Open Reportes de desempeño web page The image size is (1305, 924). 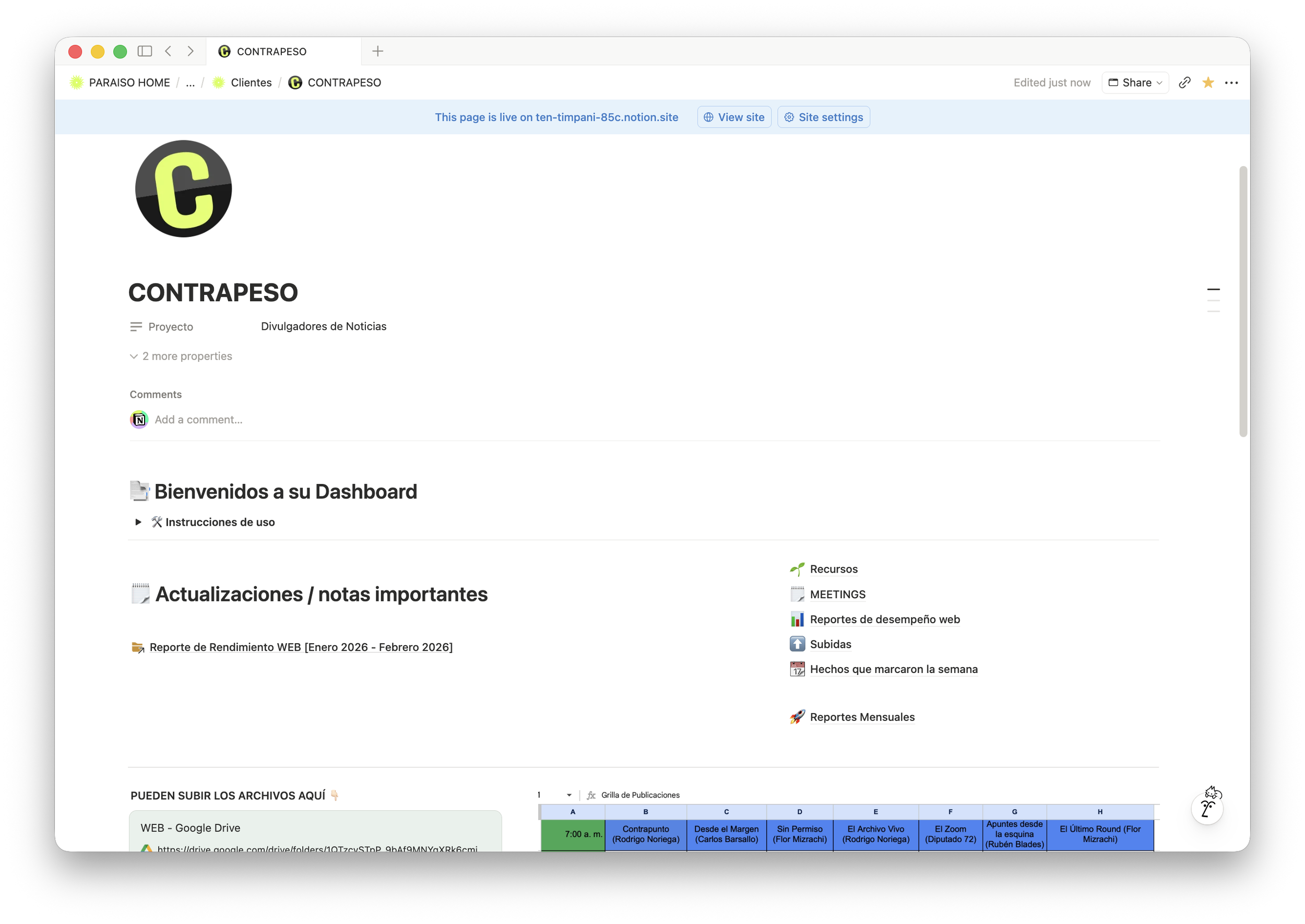885,619
